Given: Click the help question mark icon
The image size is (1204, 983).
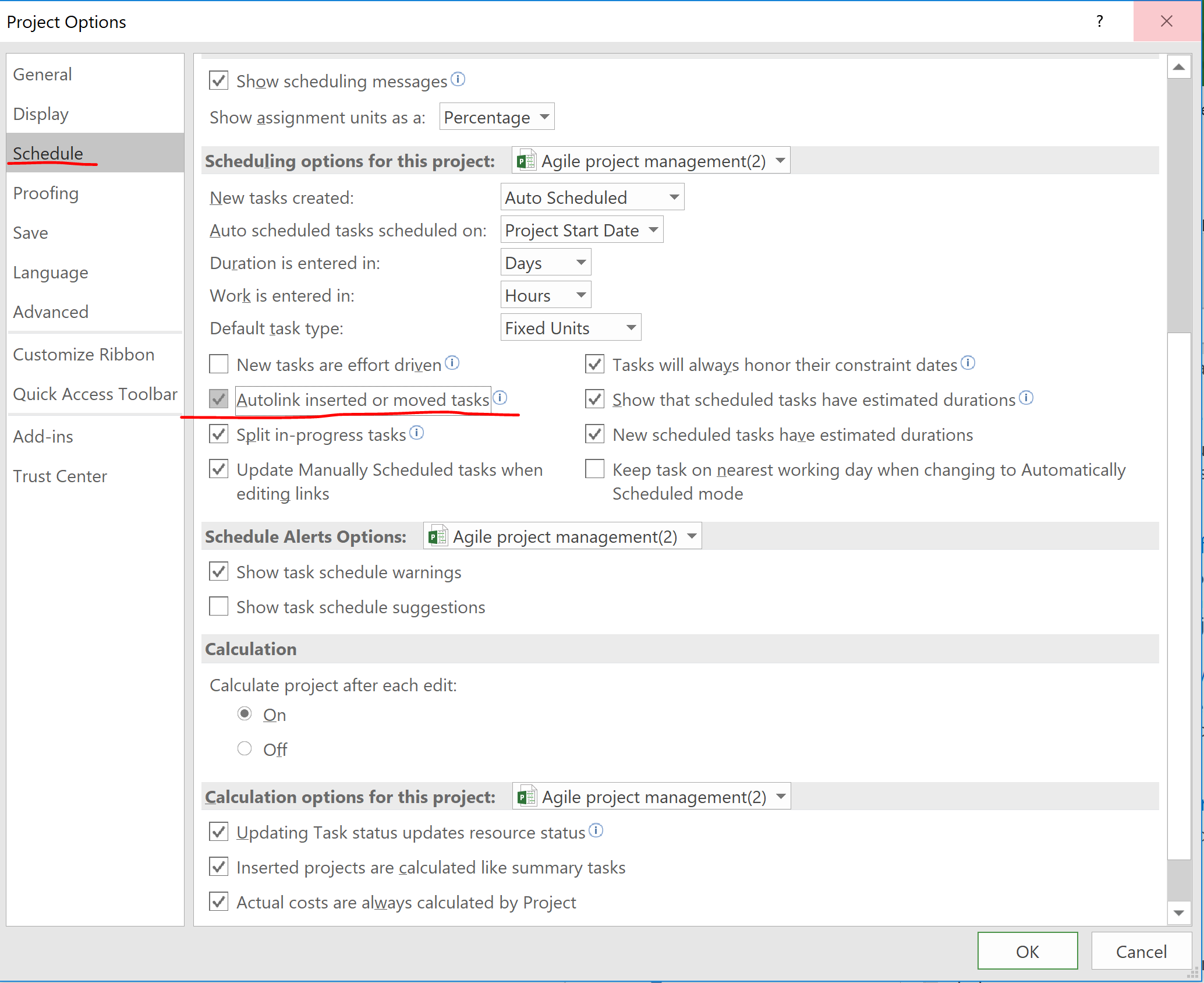Looking at the screenshot, I should tap(1099, 22).
